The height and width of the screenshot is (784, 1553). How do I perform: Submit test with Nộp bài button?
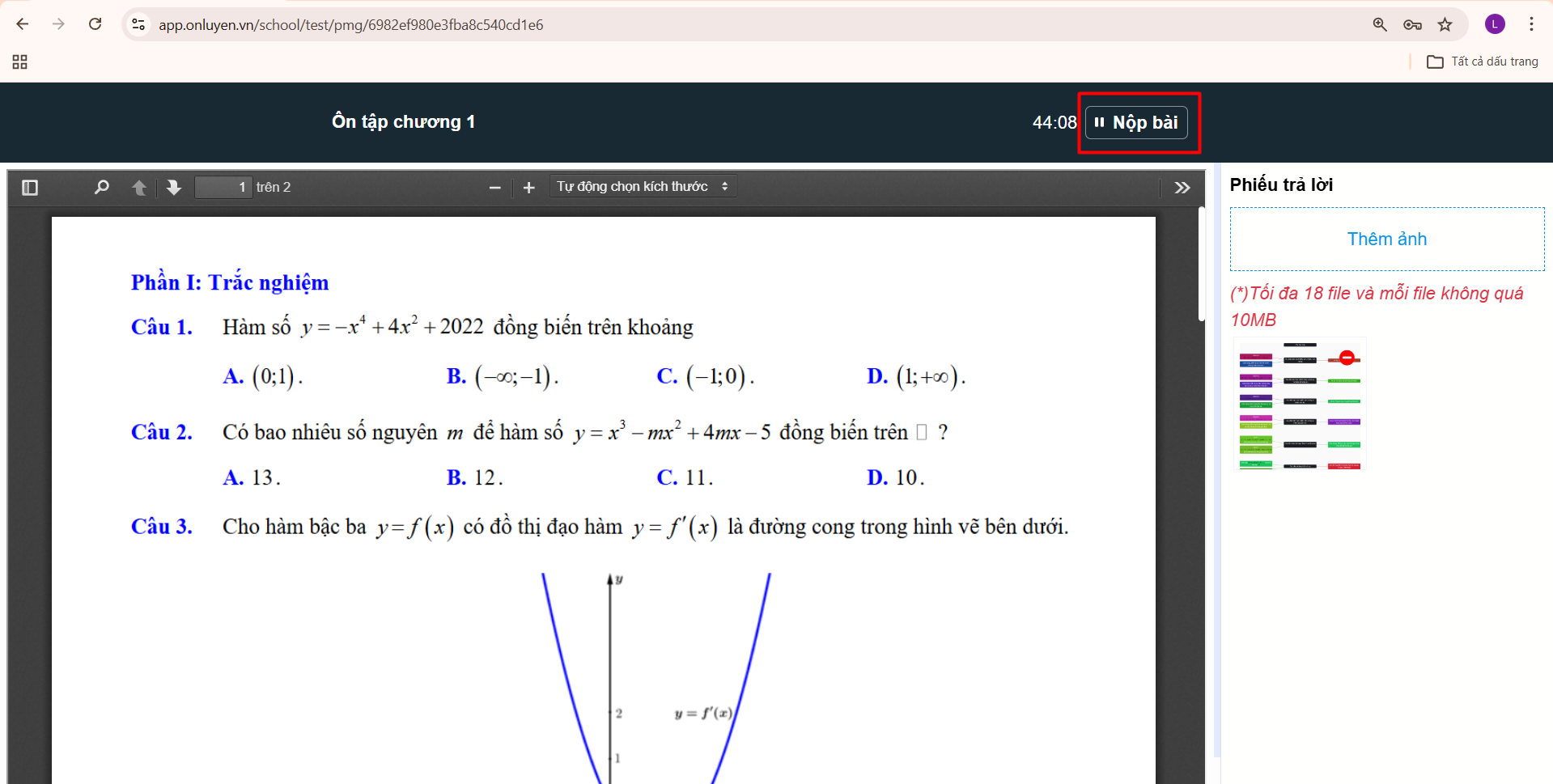pos(1136,123)
